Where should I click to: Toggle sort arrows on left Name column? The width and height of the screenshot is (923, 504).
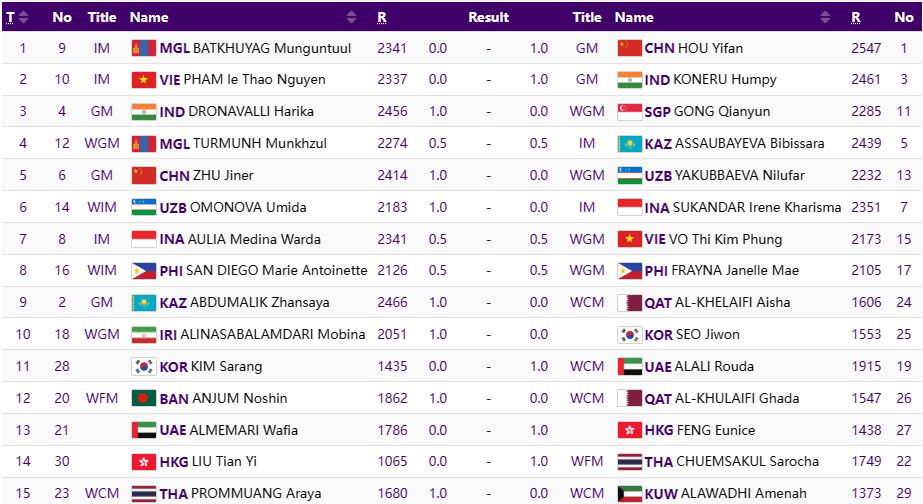pos(351,17)
